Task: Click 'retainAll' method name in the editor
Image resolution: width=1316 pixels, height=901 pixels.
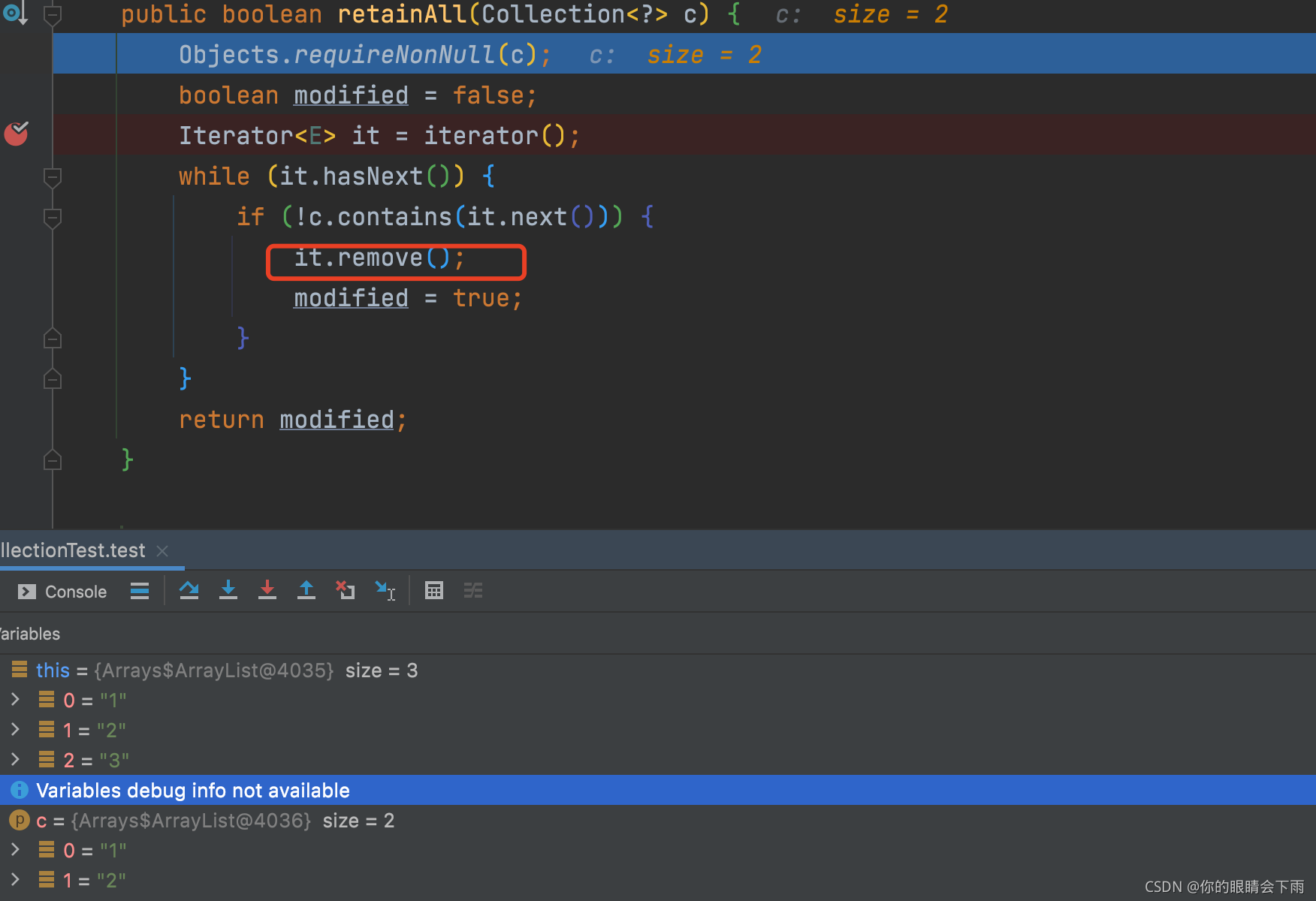Action: coord(402,14)
